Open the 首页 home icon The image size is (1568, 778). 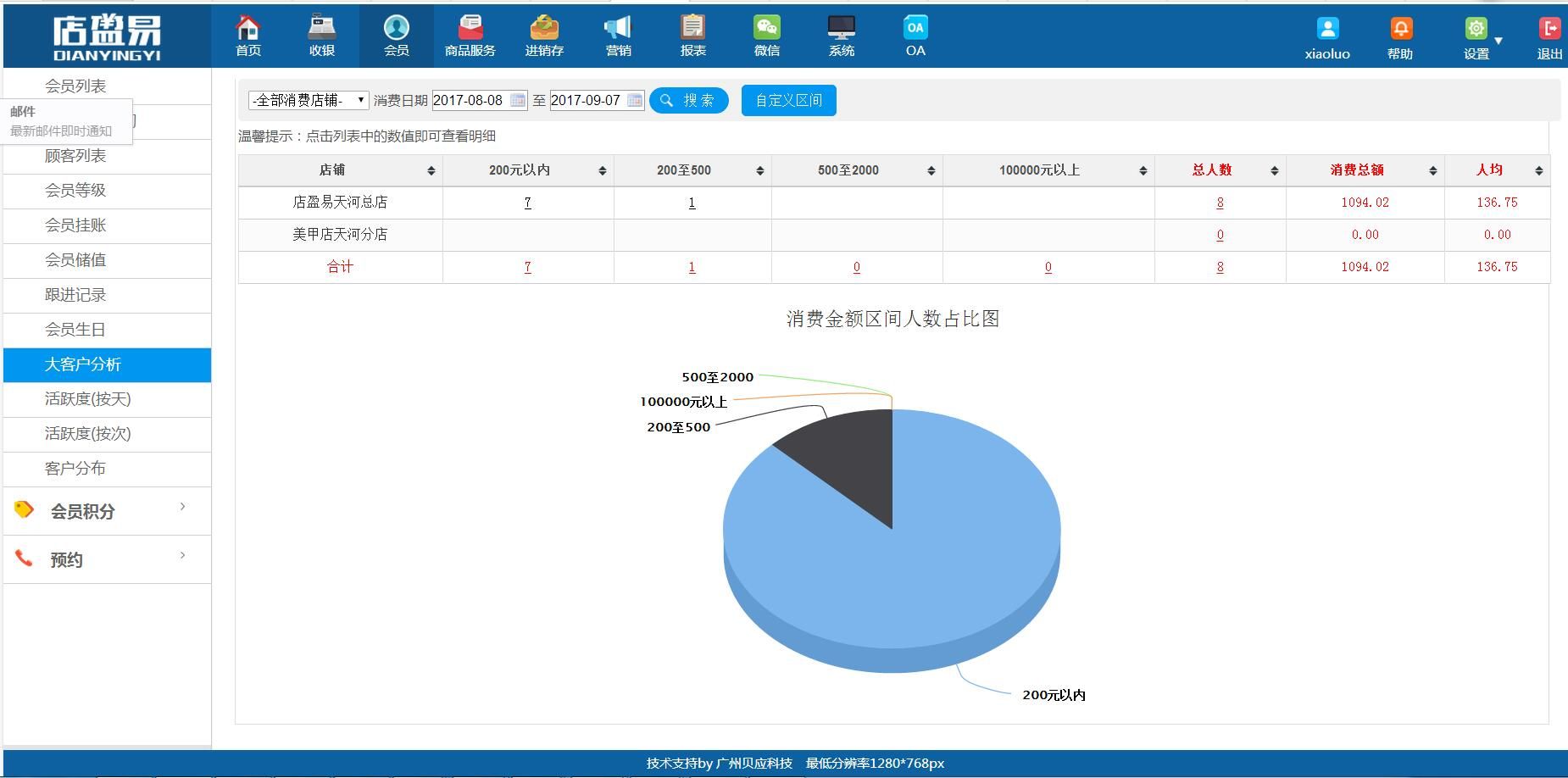(x=248, y=28)
